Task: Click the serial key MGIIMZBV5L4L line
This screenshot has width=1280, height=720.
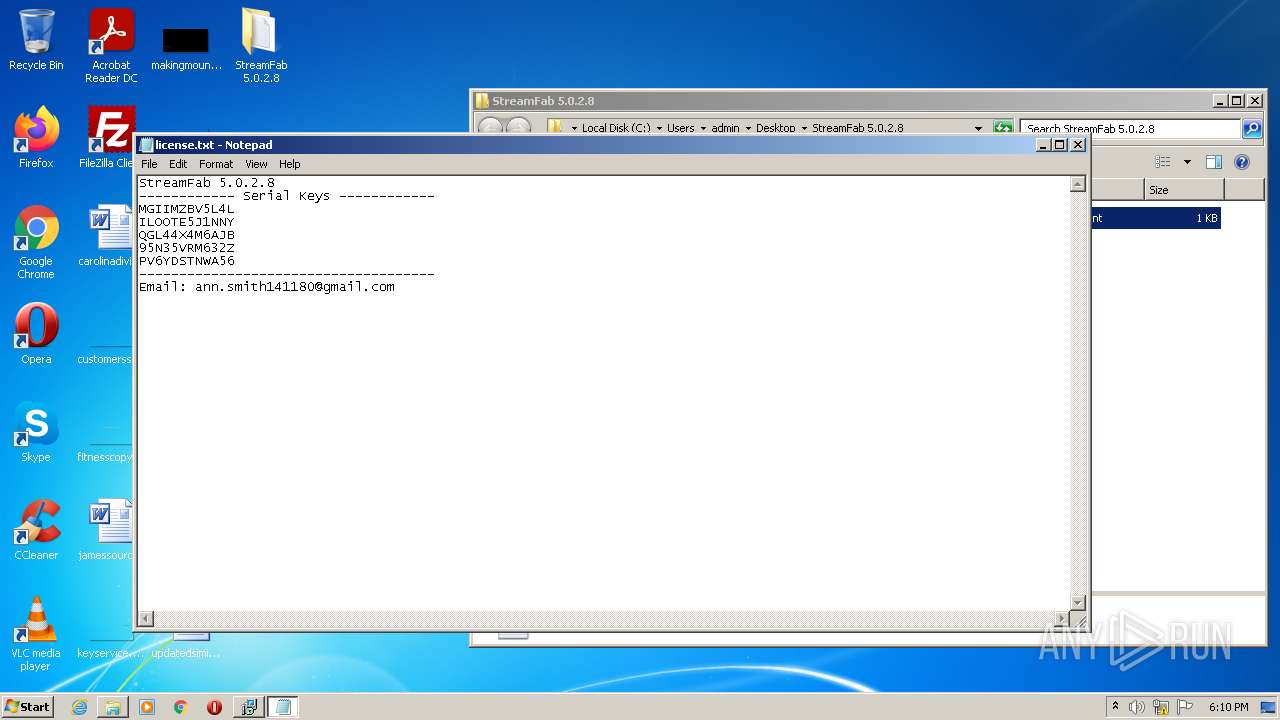Action: pos(187,209)
